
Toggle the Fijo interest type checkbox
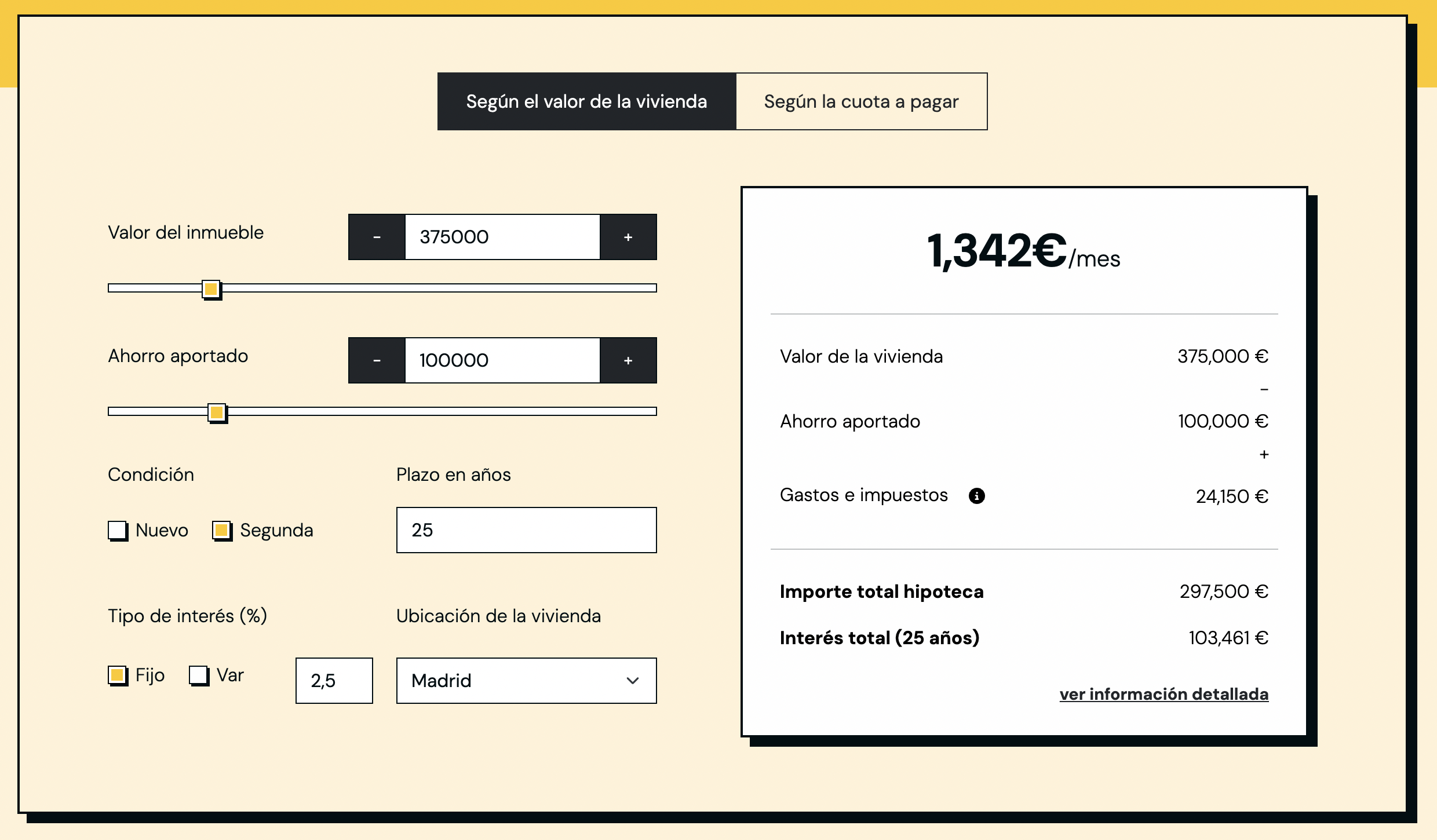(x=118, y=675)
